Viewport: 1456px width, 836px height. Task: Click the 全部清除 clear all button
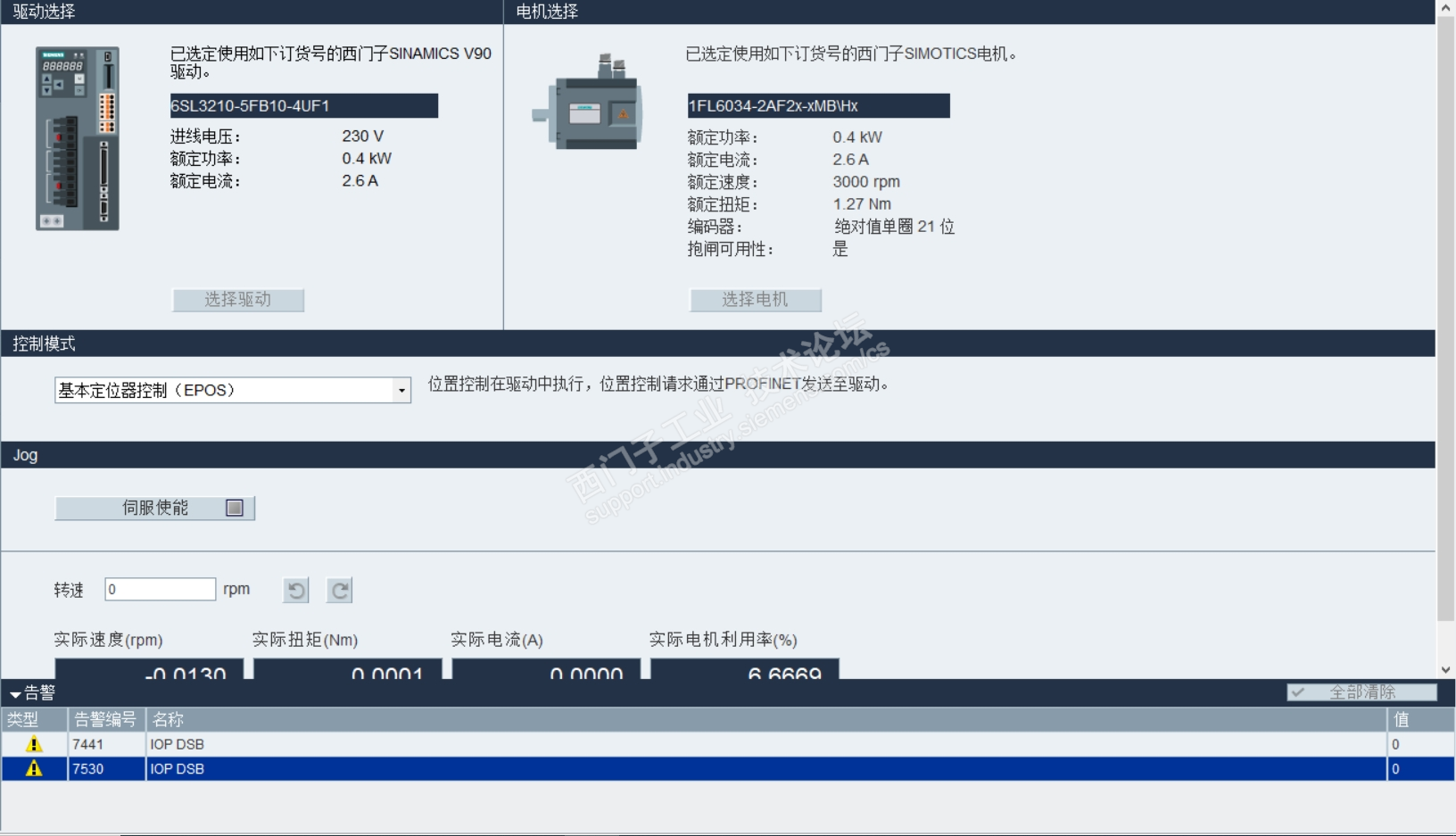[1362, 692]
